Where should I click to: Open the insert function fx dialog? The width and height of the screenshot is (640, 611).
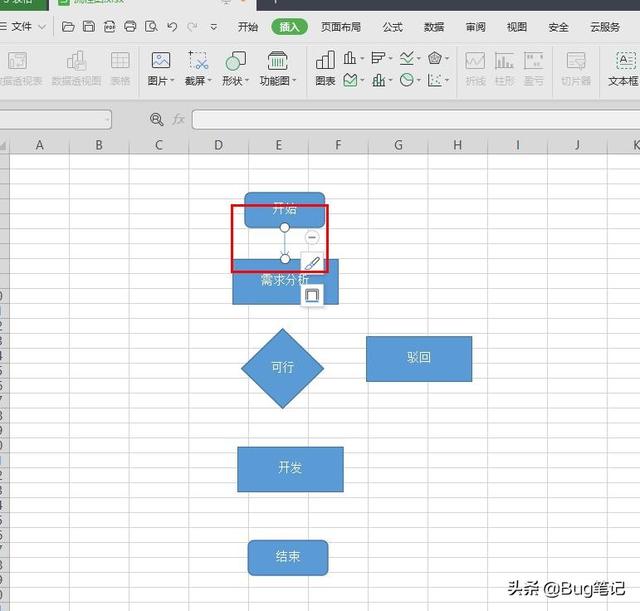pyautogui.click(x=178, y=119)
